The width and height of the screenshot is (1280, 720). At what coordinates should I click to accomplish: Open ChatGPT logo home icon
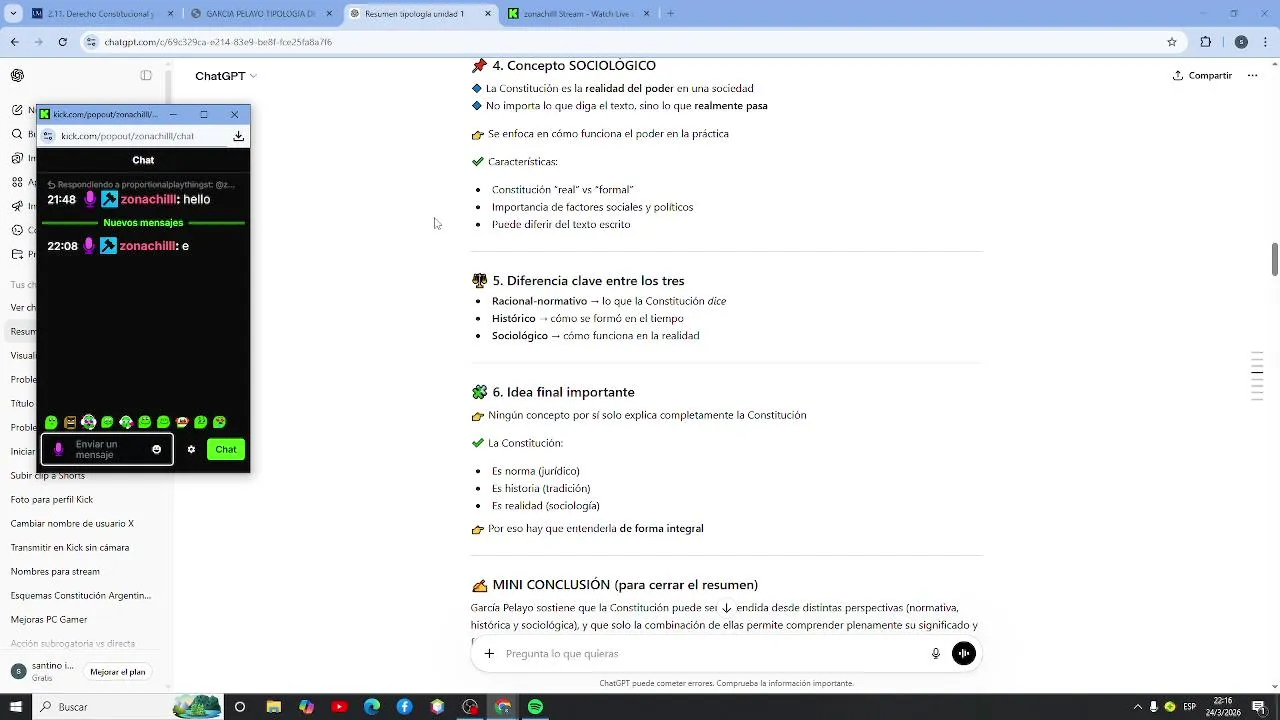point(17,76)
